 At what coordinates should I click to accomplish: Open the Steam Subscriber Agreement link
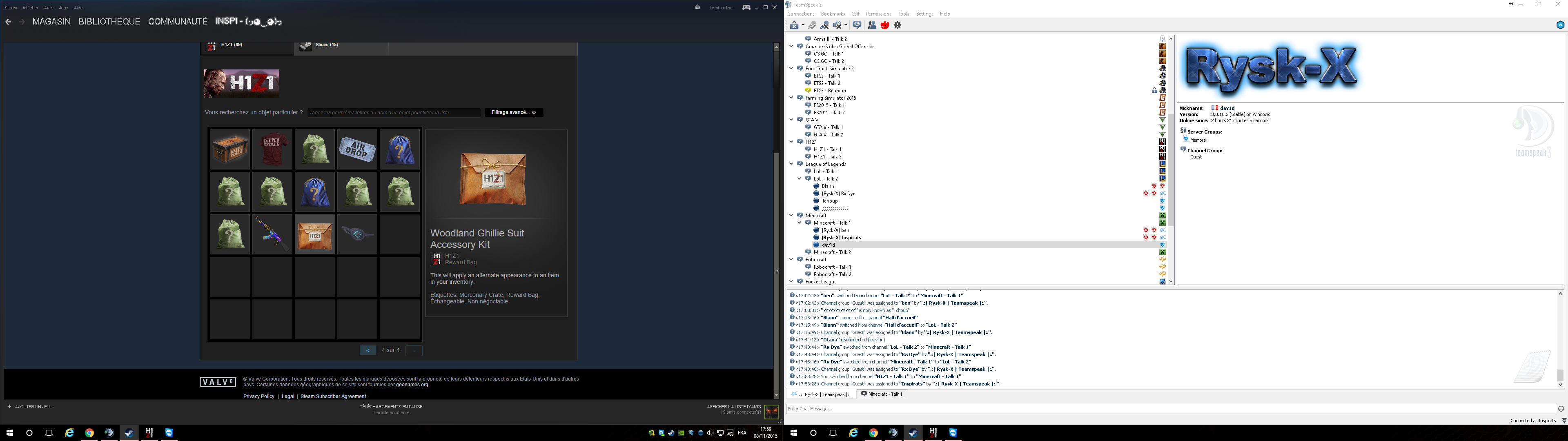333,396
